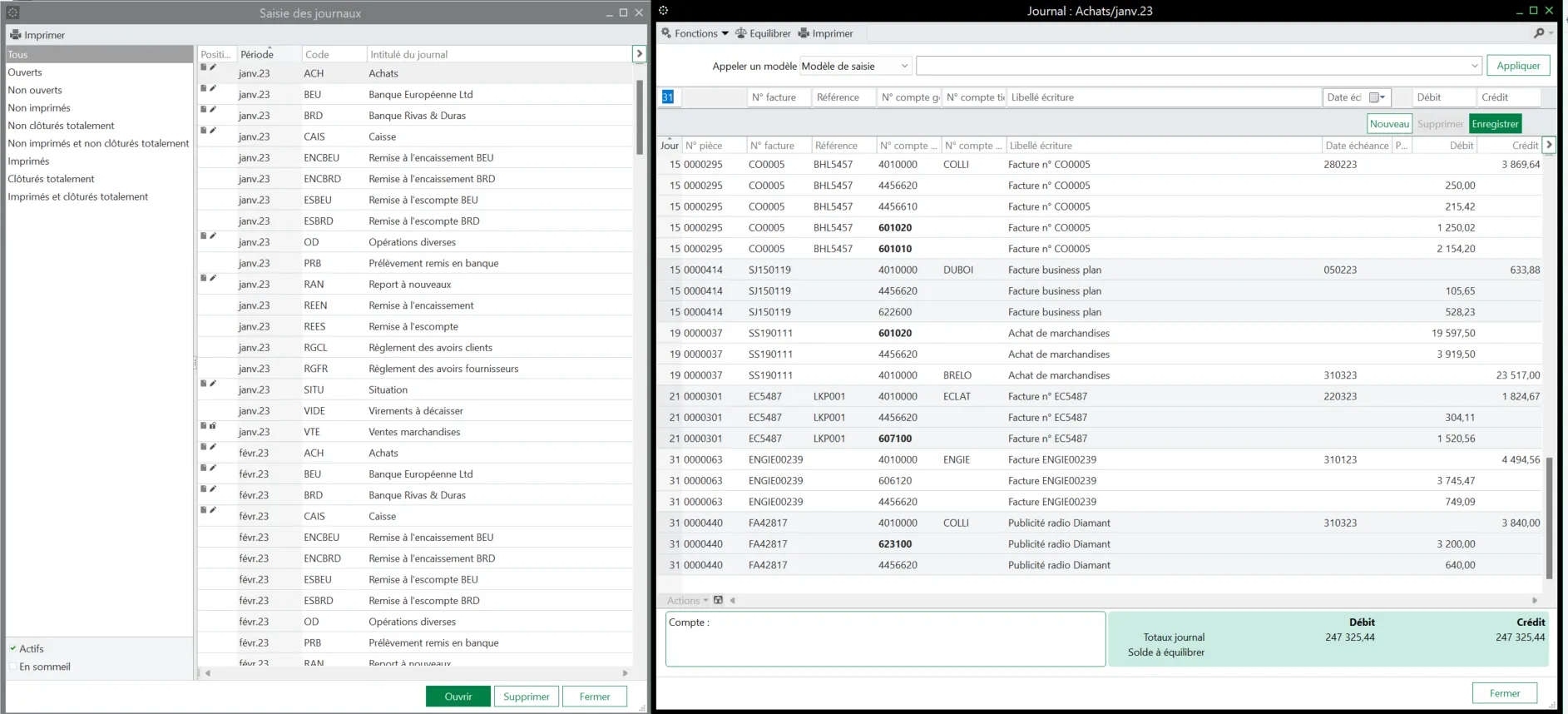Click the account cell 622600
Screen dimensions: 1568x714
tap(895, 312)
